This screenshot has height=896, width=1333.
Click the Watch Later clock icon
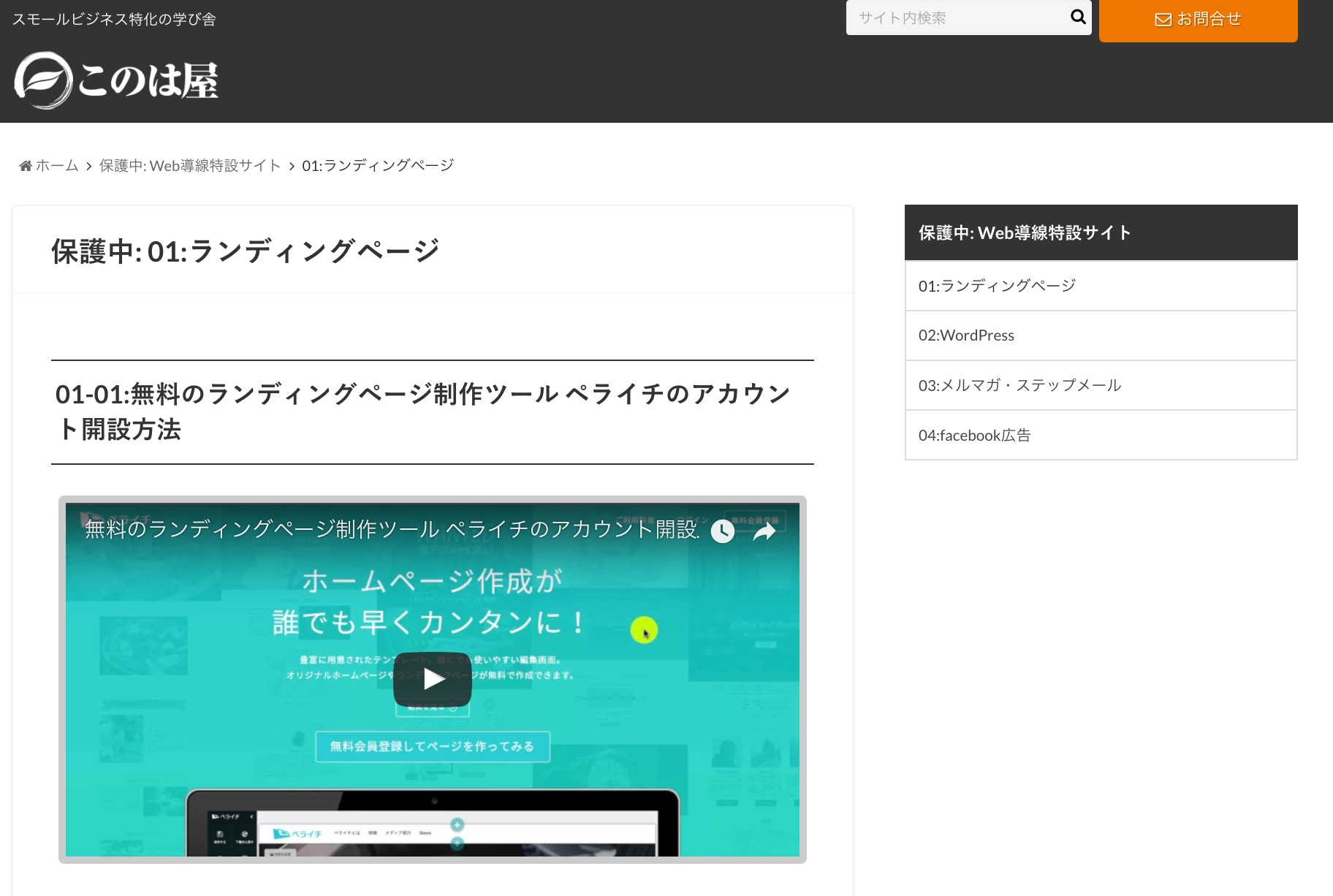tap(723, 531)
